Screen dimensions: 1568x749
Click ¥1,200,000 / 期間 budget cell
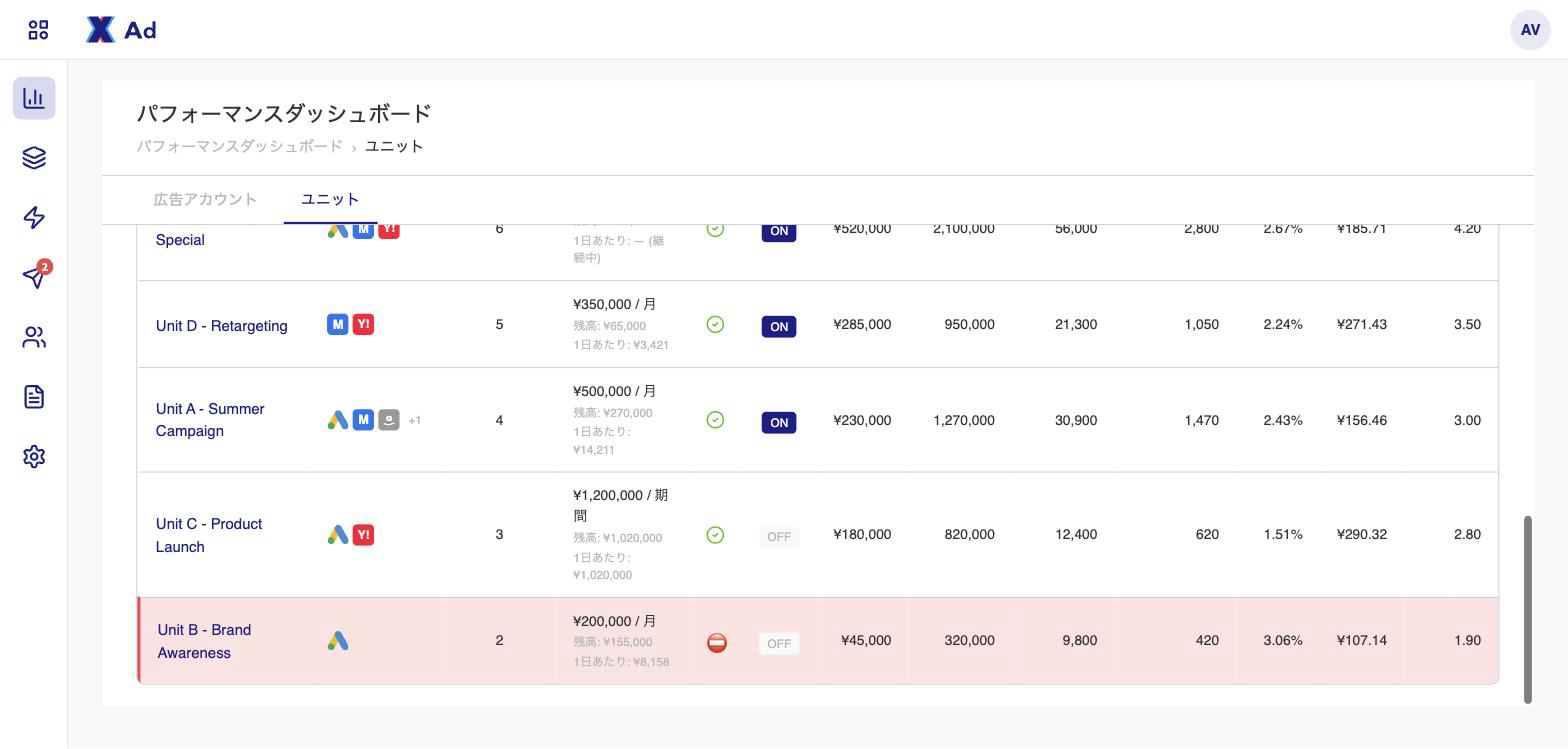click(620, 505)
